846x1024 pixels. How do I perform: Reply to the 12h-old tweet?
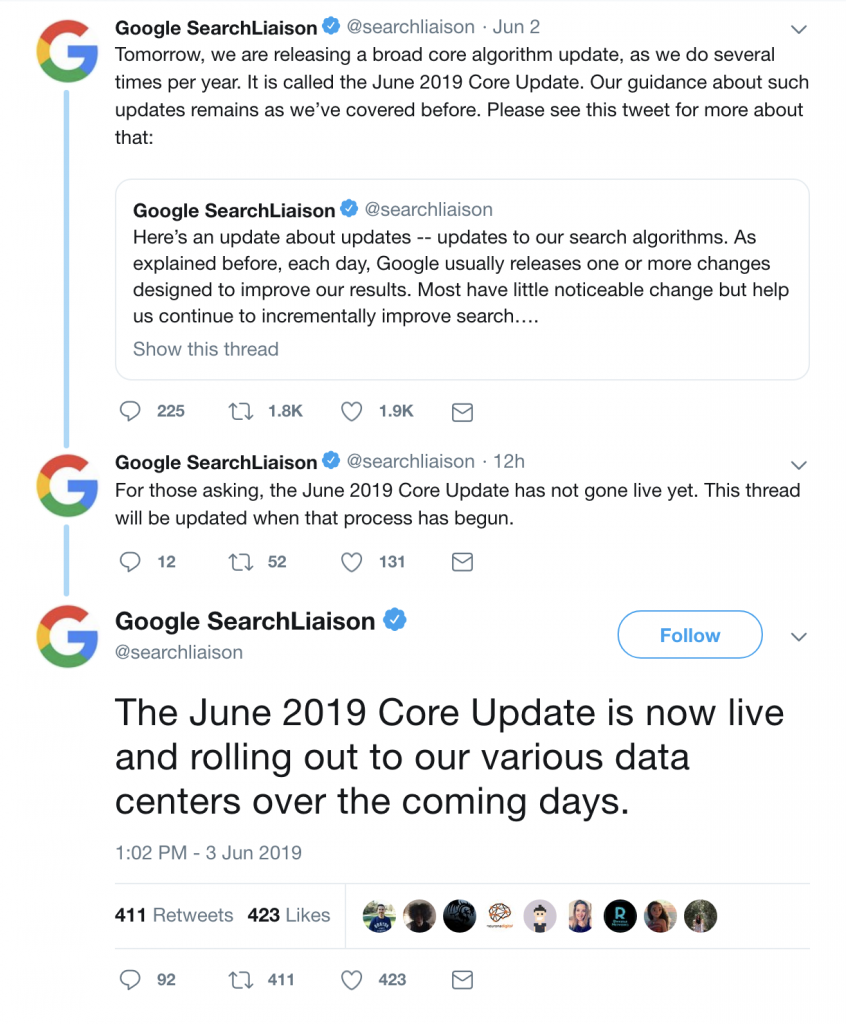(130, 562)
